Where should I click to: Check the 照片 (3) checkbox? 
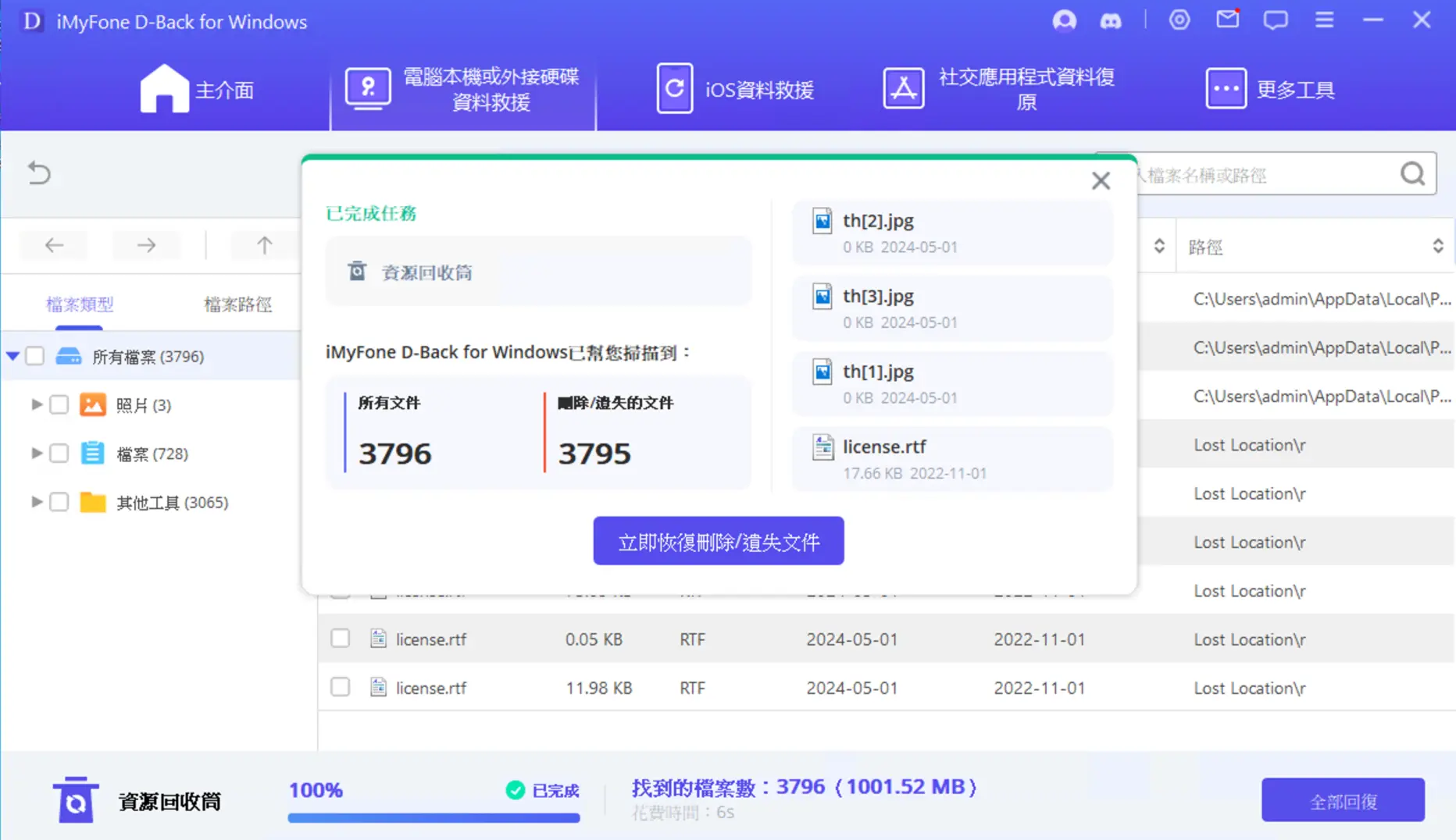tap(59, 404)
